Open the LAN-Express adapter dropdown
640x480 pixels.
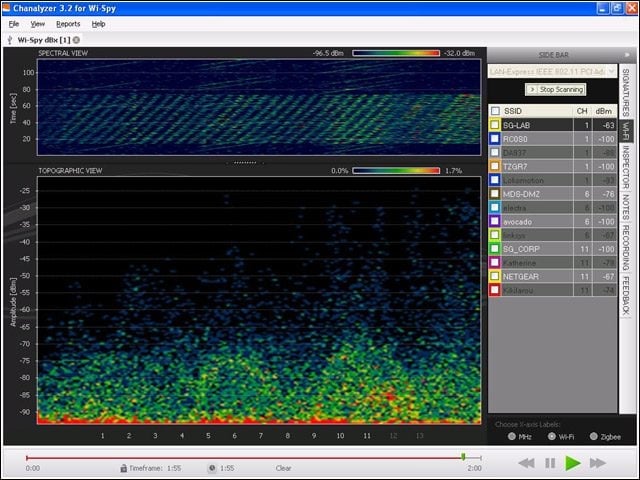click(552, 71)
